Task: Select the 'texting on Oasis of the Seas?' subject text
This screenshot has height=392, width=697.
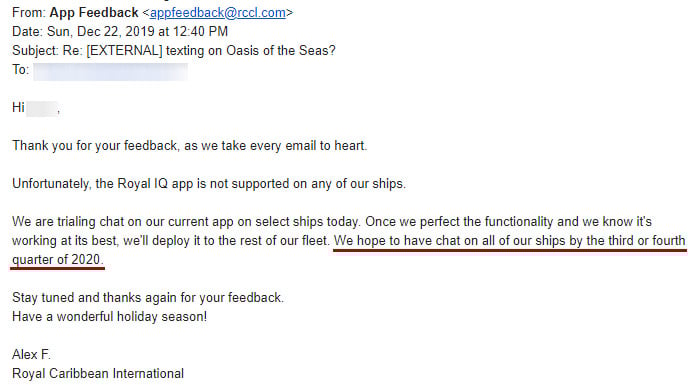Action: click(251, 51)
